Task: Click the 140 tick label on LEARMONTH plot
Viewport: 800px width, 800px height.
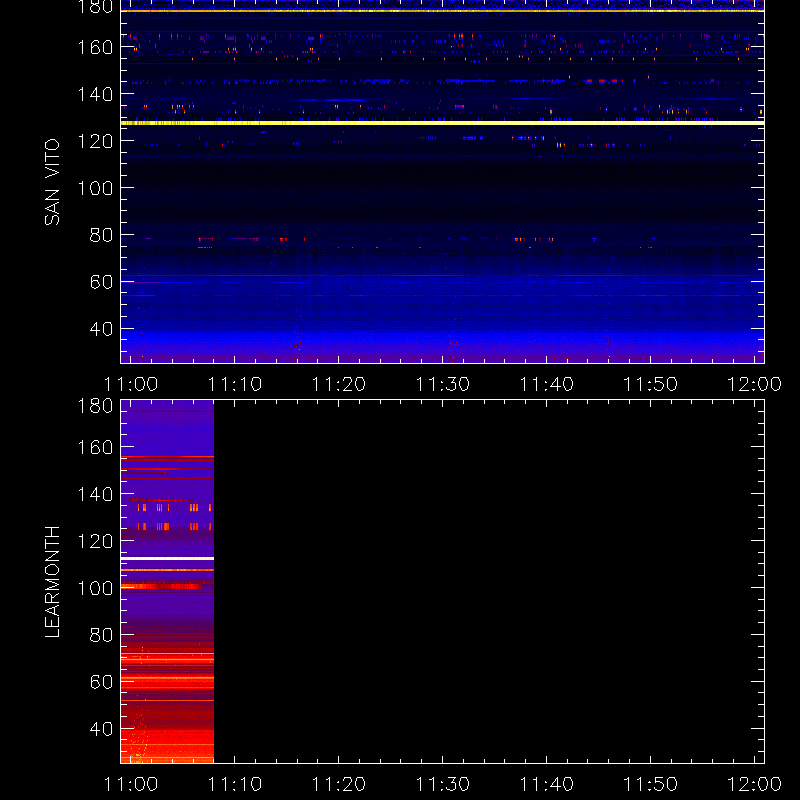Action: (95, 494)
